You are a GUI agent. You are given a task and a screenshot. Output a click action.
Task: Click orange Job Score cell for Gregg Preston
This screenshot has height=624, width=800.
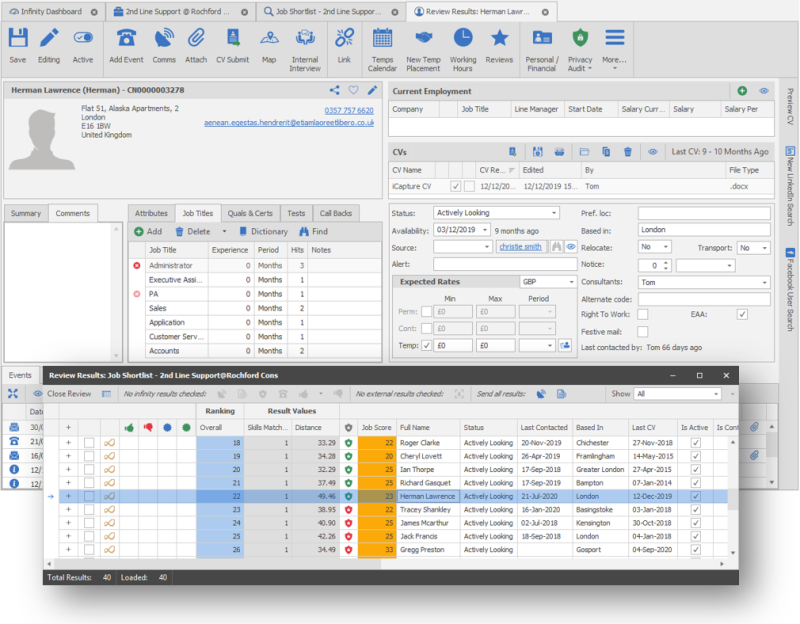tap(377, 550)
